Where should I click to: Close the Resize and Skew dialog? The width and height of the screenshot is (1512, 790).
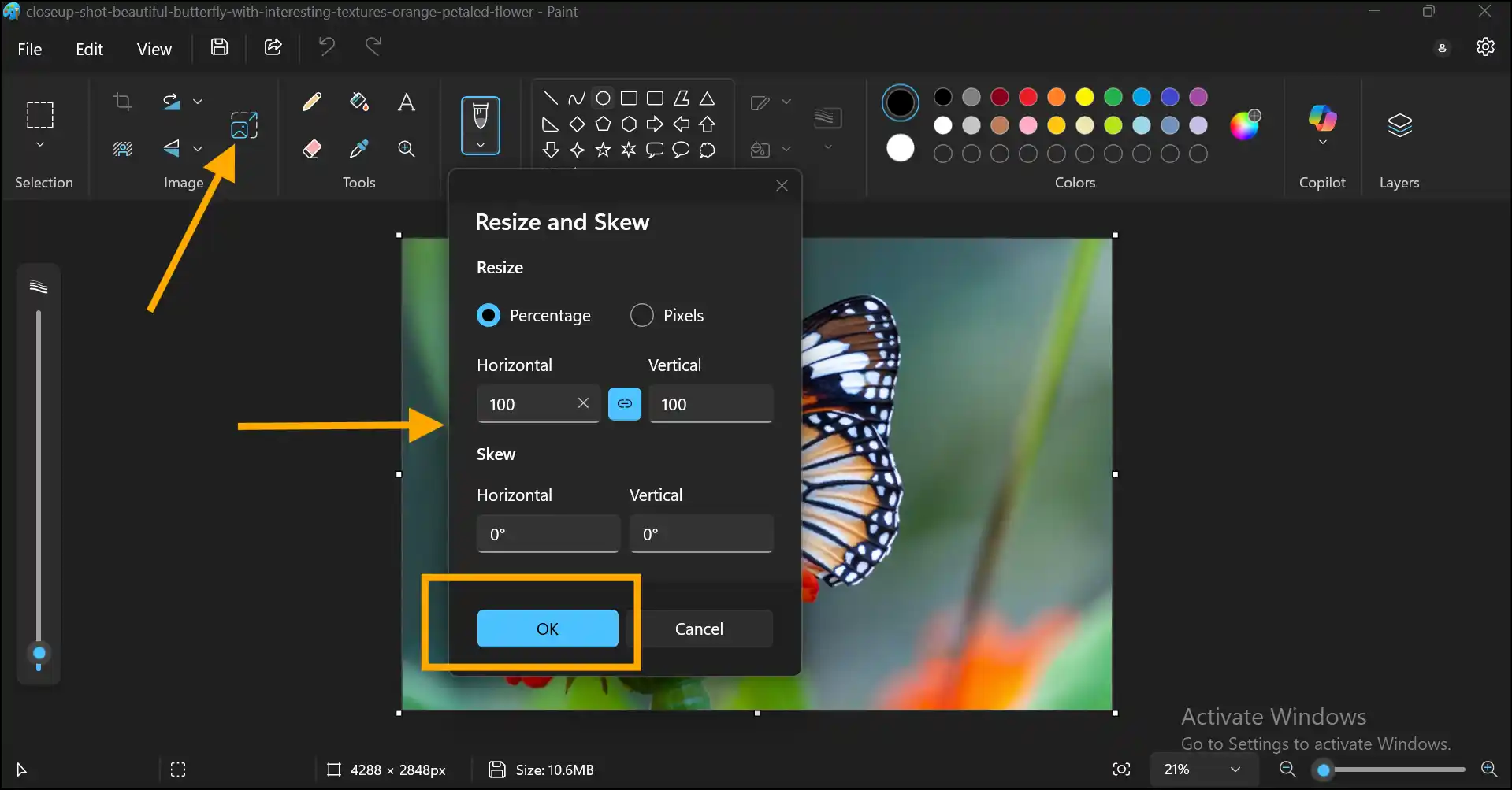(x=782, y=186)
